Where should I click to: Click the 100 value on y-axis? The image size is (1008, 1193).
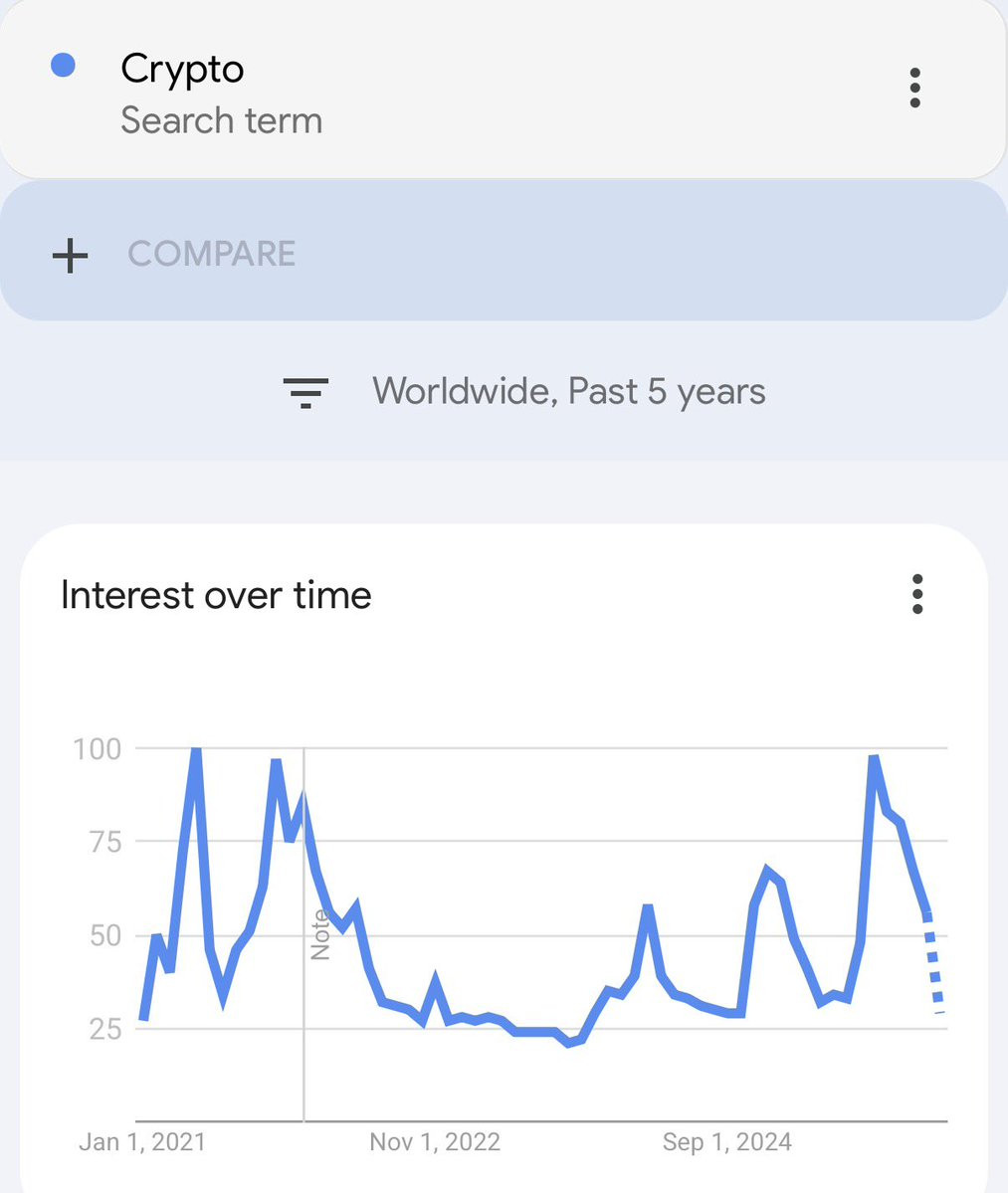coord(97,748)
